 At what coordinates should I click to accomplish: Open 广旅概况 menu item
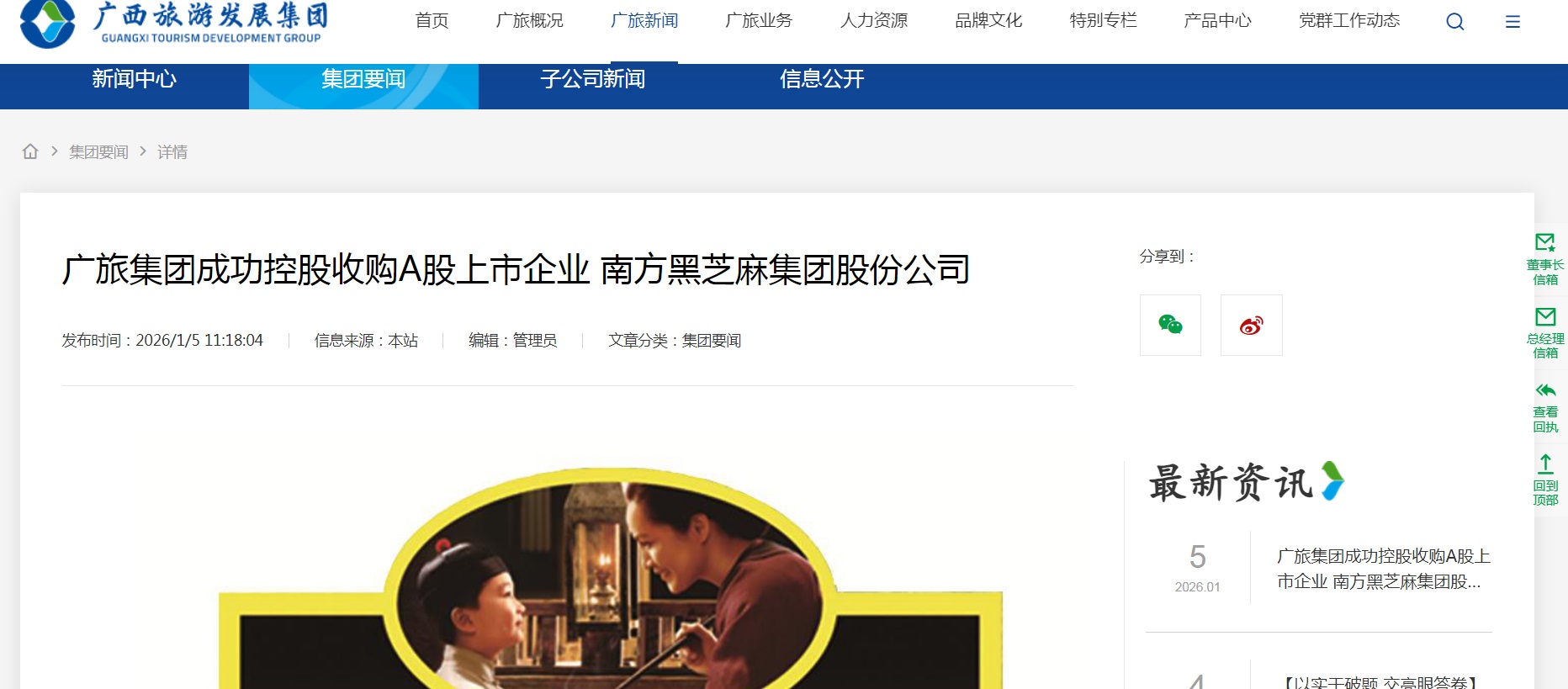pos(529,20)
